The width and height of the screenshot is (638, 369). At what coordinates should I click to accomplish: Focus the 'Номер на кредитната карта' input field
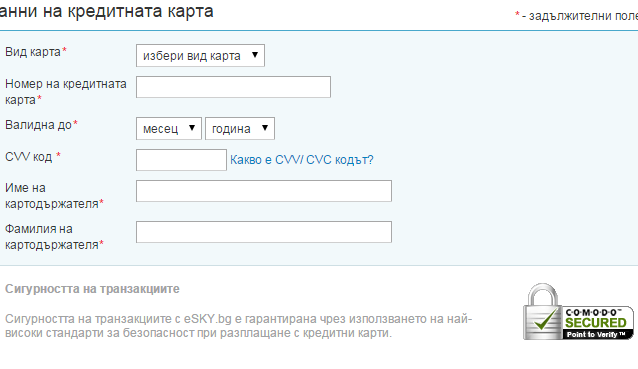click(x=233, y=87)
